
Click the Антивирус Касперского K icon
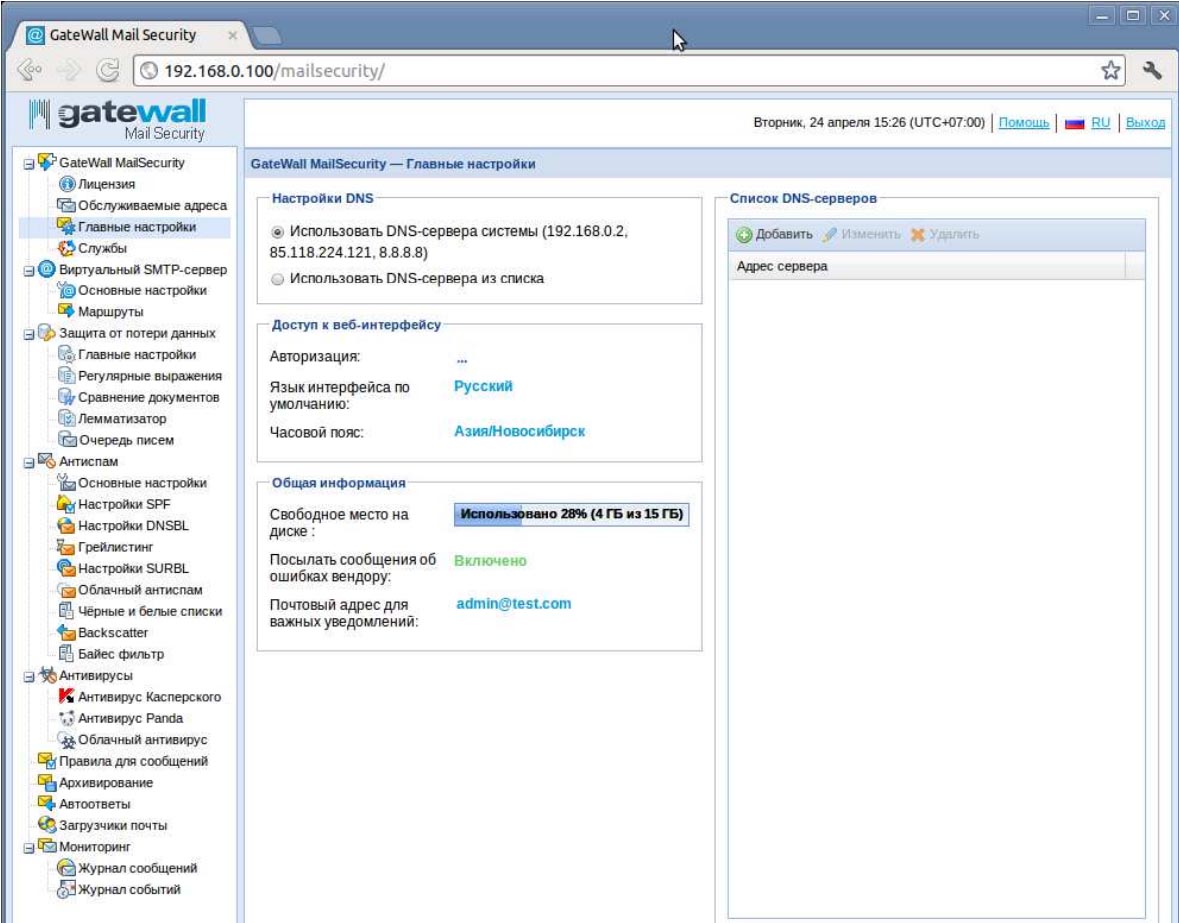point(66,697)
